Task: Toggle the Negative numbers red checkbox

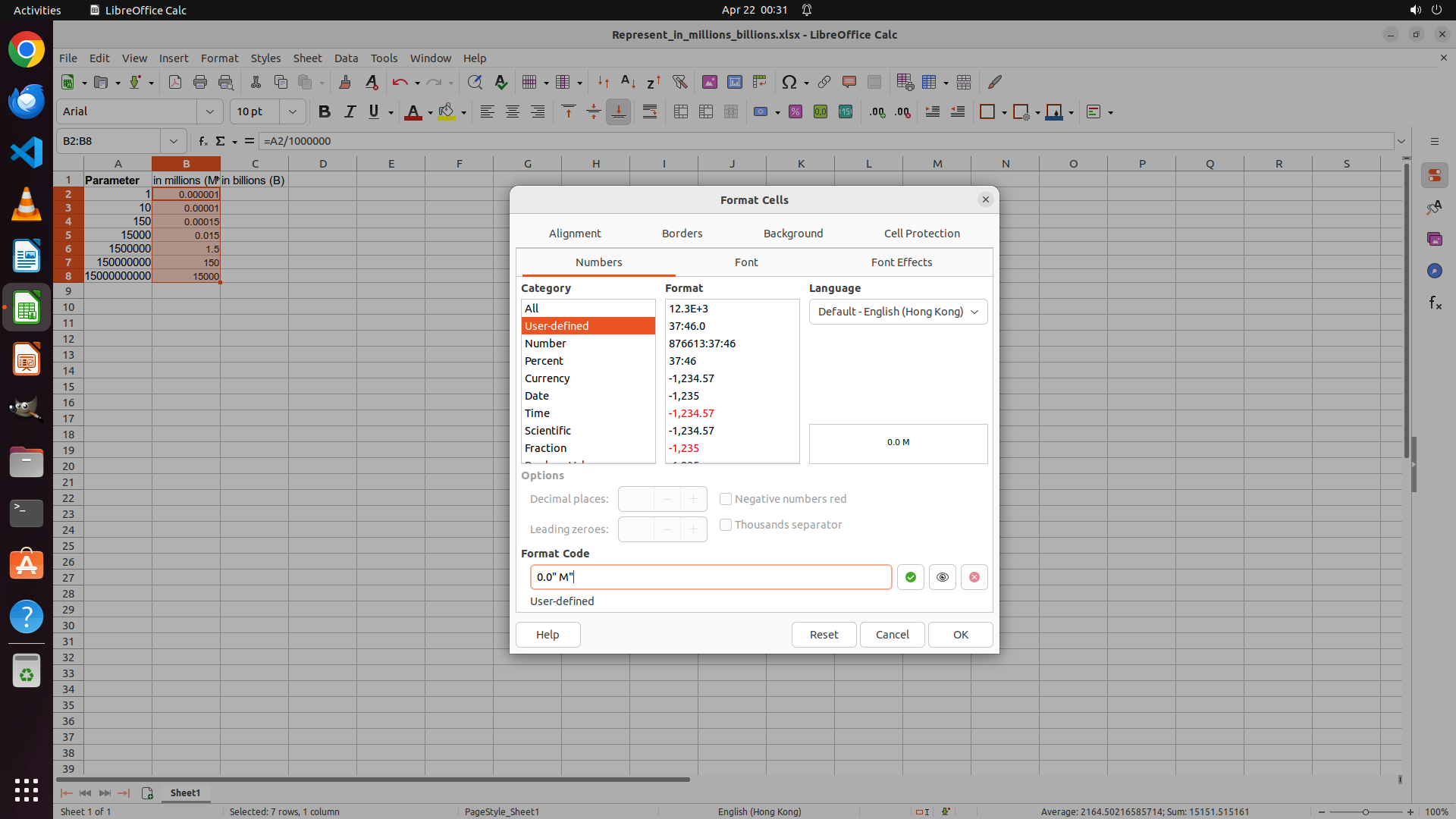Action: tap(726, 499)
